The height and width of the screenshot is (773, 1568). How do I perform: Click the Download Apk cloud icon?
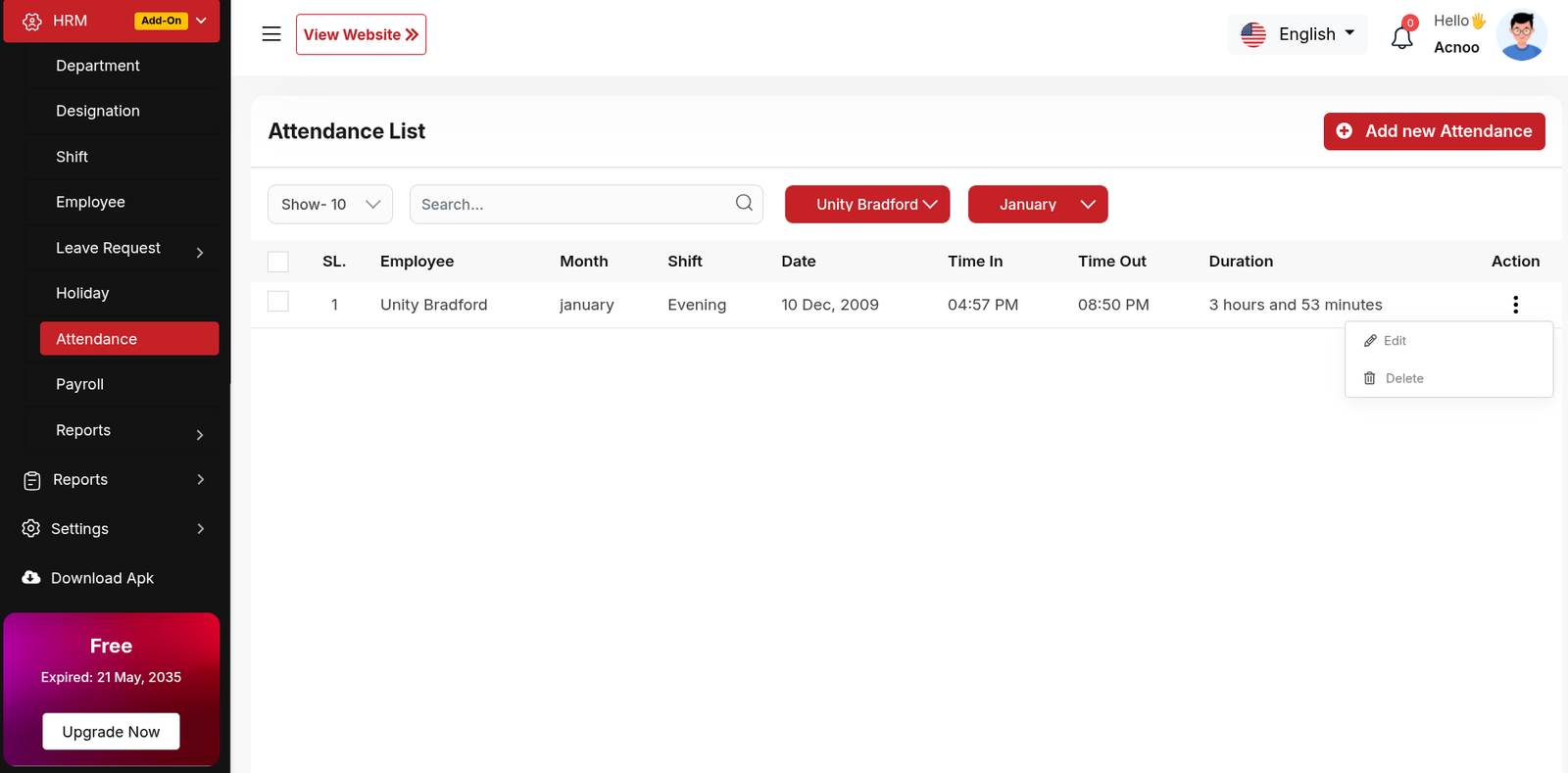[31, 578]
